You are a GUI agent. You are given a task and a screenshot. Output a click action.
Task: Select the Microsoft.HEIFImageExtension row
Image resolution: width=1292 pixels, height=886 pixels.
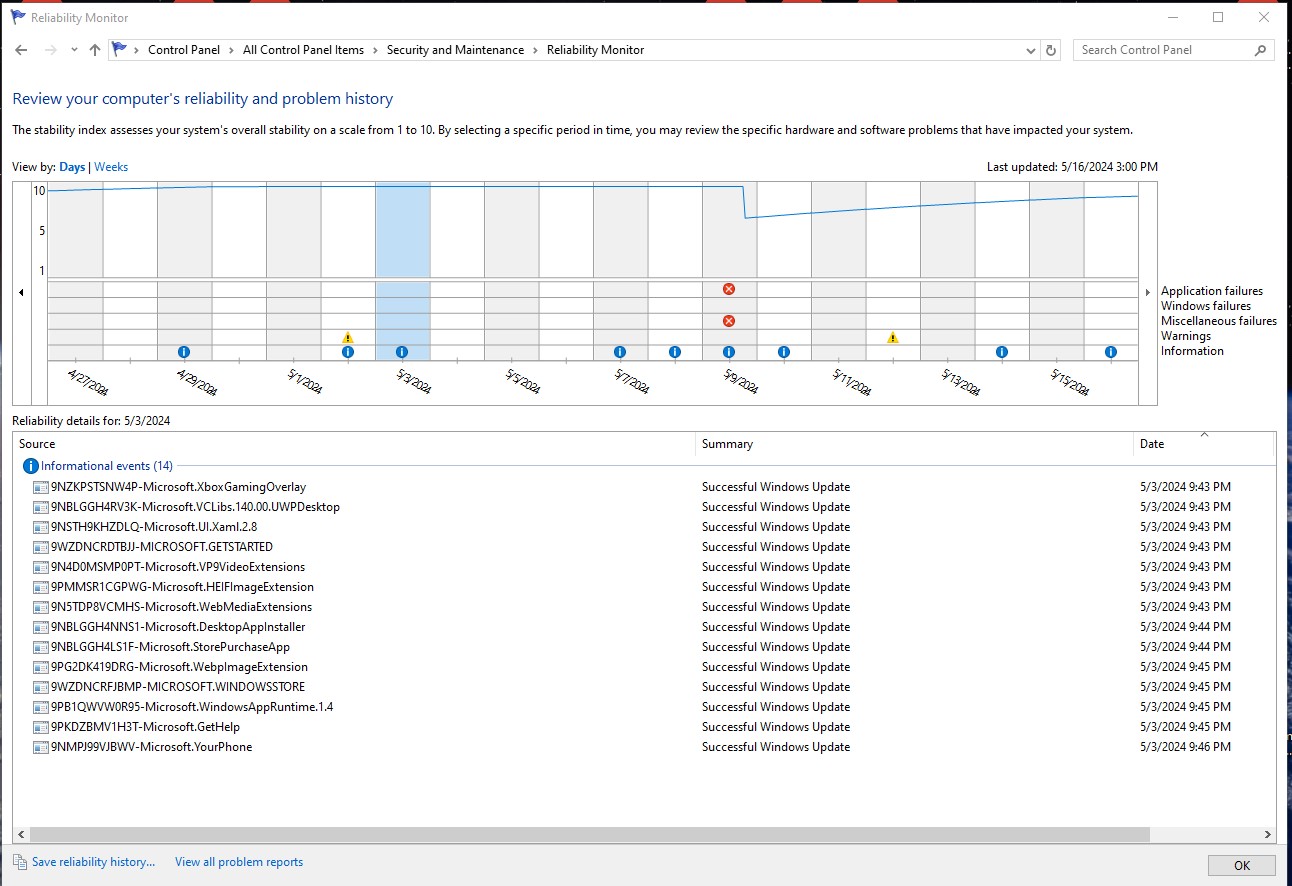tap(644, 587)
